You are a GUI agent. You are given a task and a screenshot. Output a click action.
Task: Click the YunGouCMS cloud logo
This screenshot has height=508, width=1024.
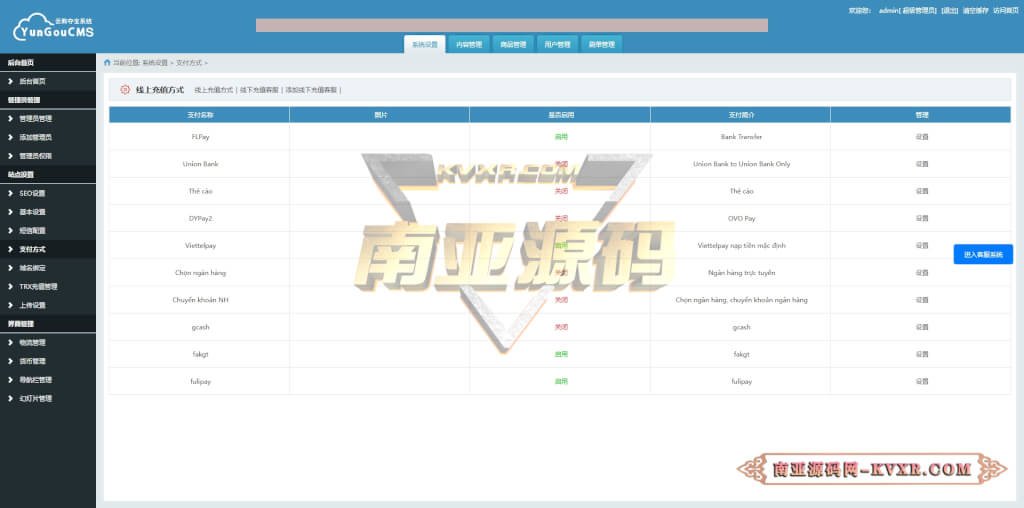52,27
